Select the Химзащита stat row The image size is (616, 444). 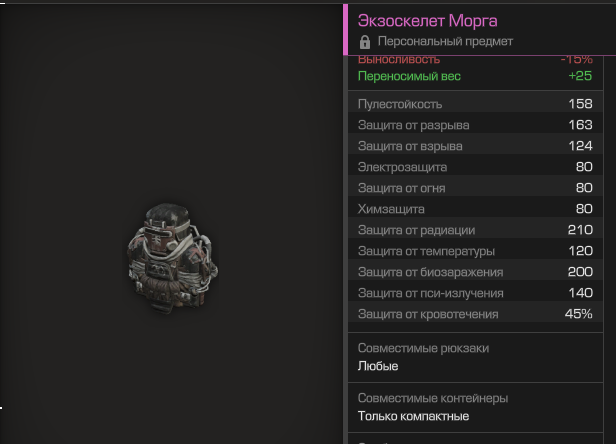pyautogui.click(x=475, y=209)
